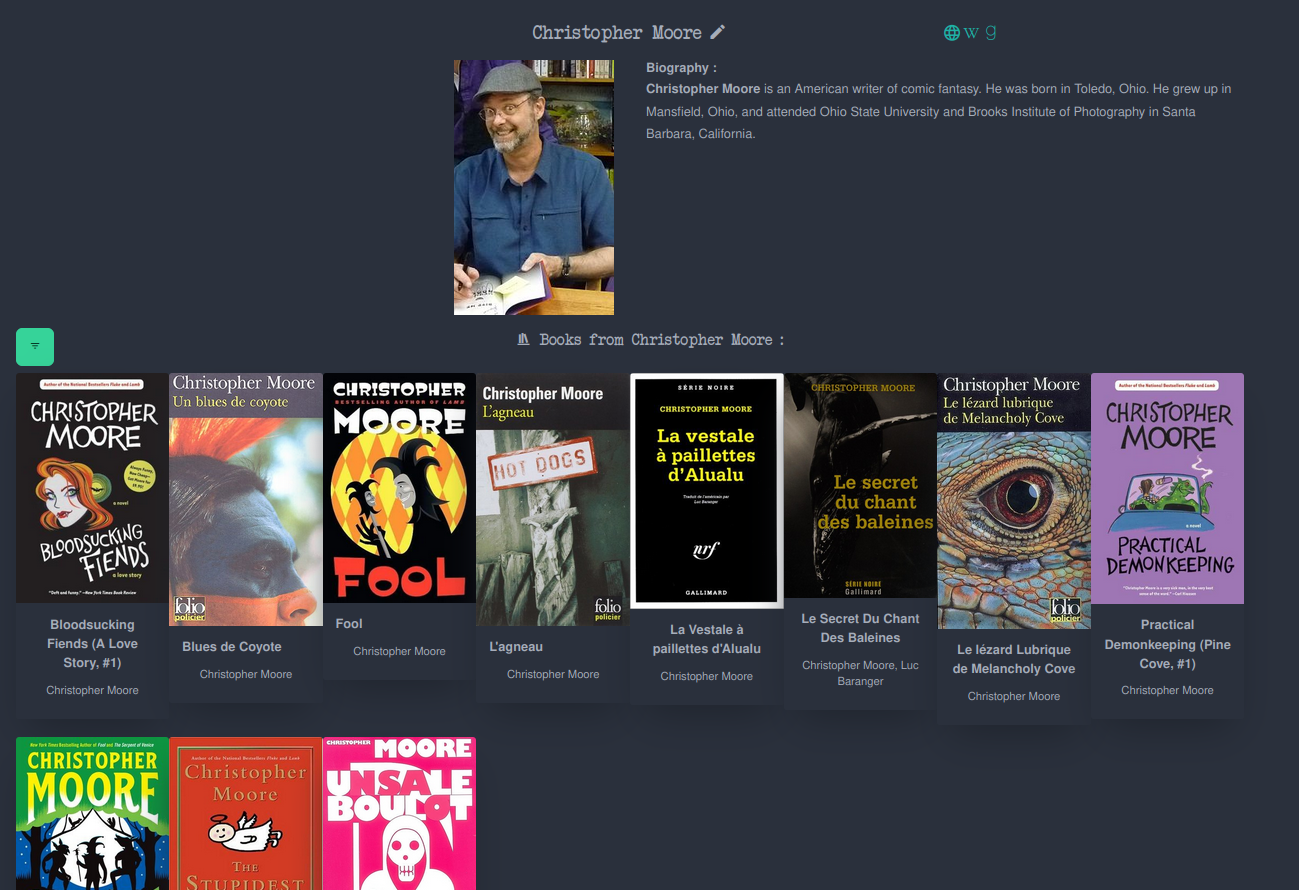This screenshot has width=1299, height=890.
Task: Open The Stupidest Angel red cover
Action: (246, 813)
